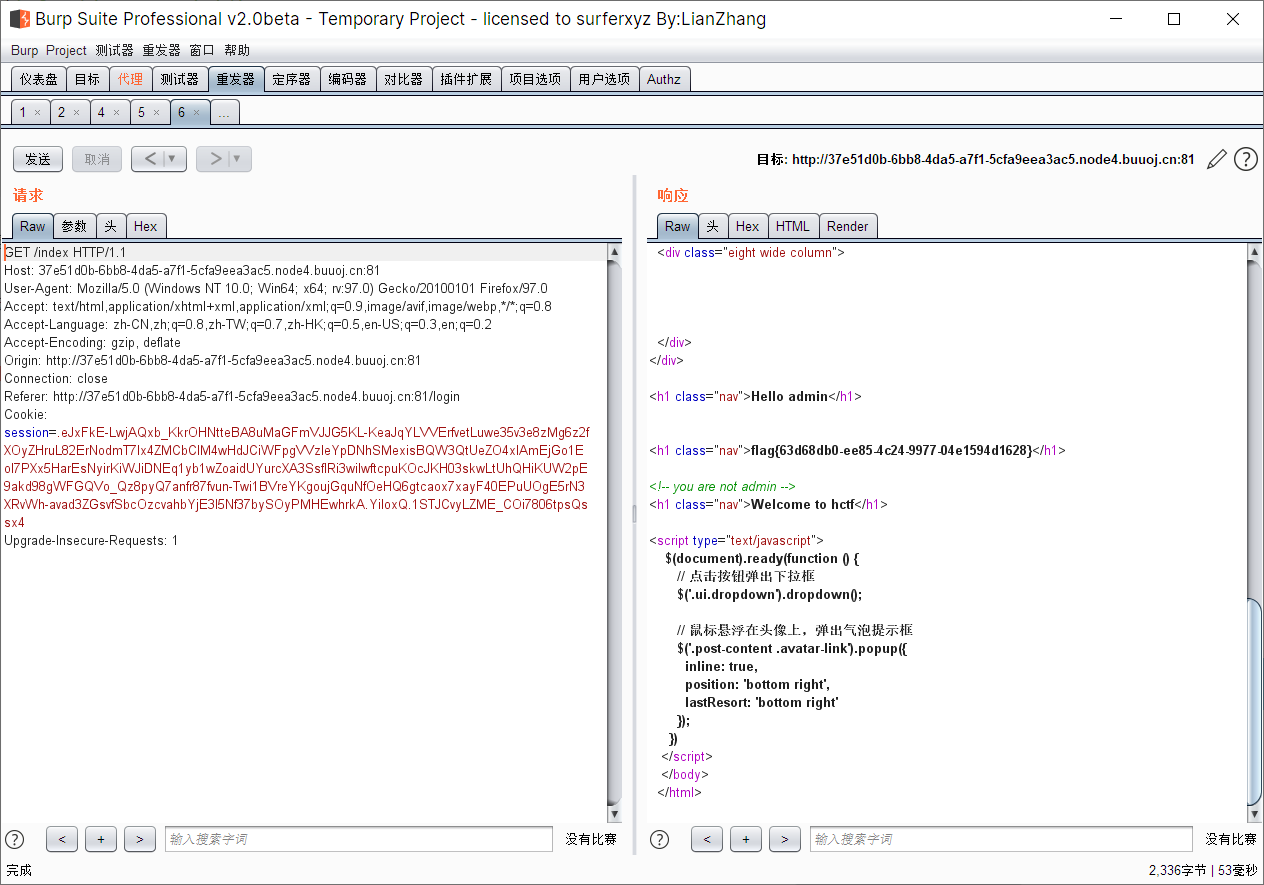Image resolution: width=1264 pixels, height=885 pixels.
Task: Open the repeater help question-mark icon
Action: [x=1245, y=159]
